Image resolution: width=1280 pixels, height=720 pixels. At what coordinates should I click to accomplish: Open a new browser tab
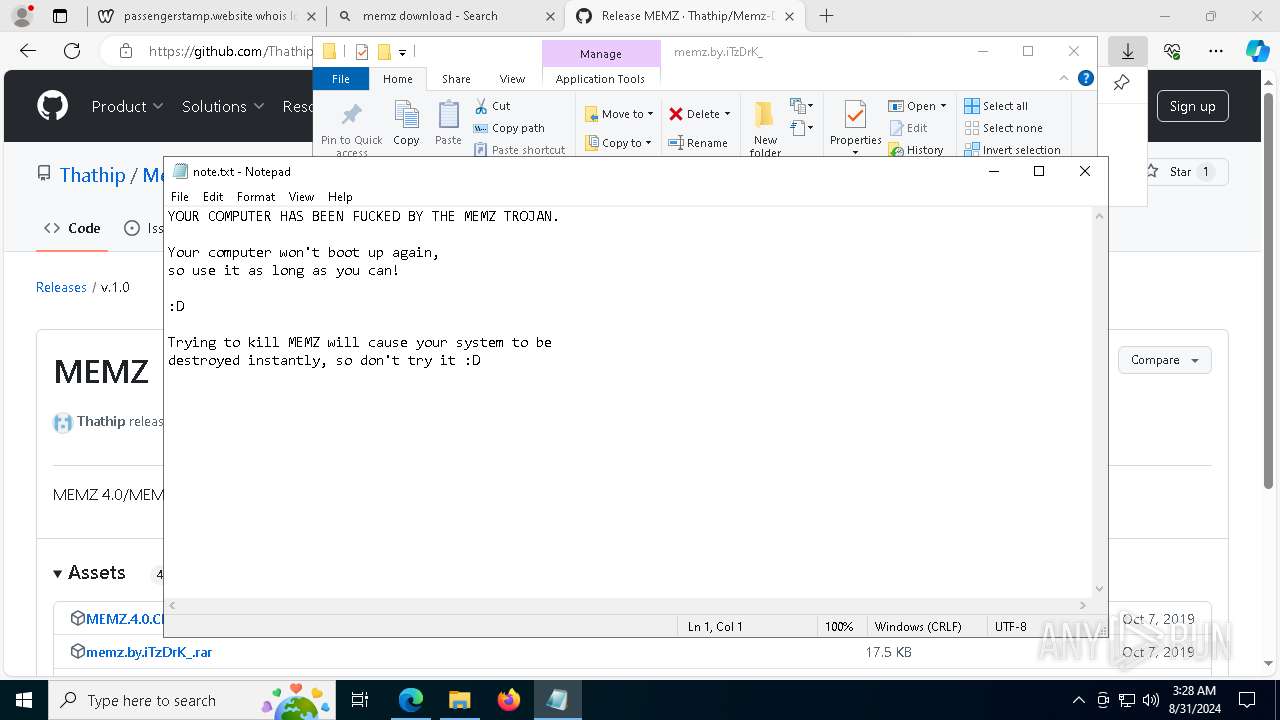pos(826,16)
